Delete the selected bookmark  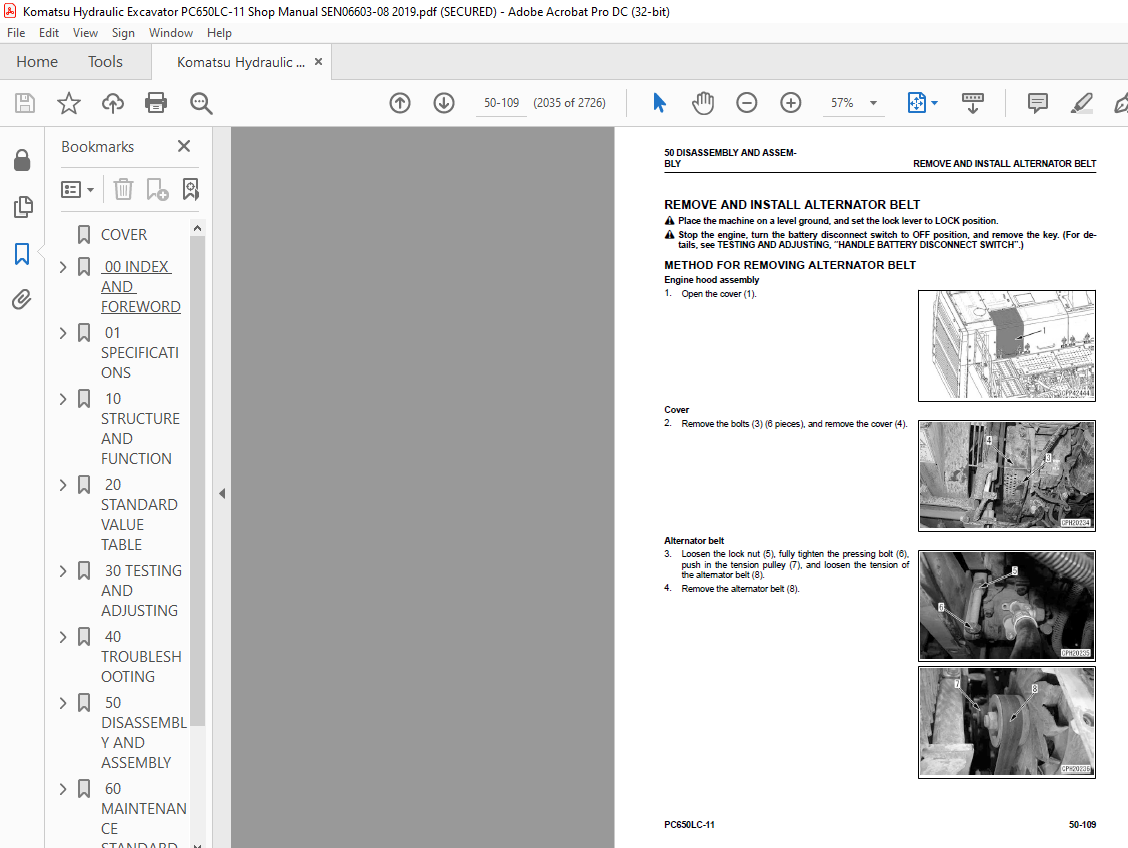click(123, 189)
